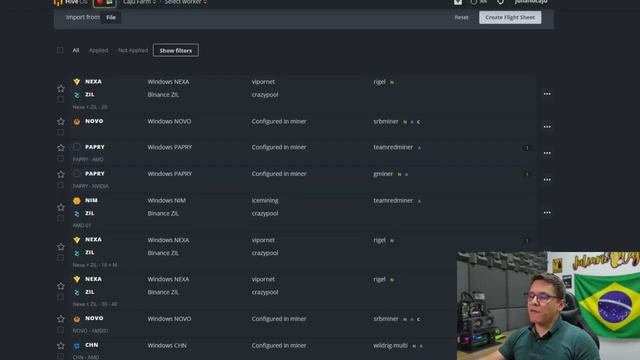Click the Hive OS logo
640x360 pixels.
[x=70, y=2]
